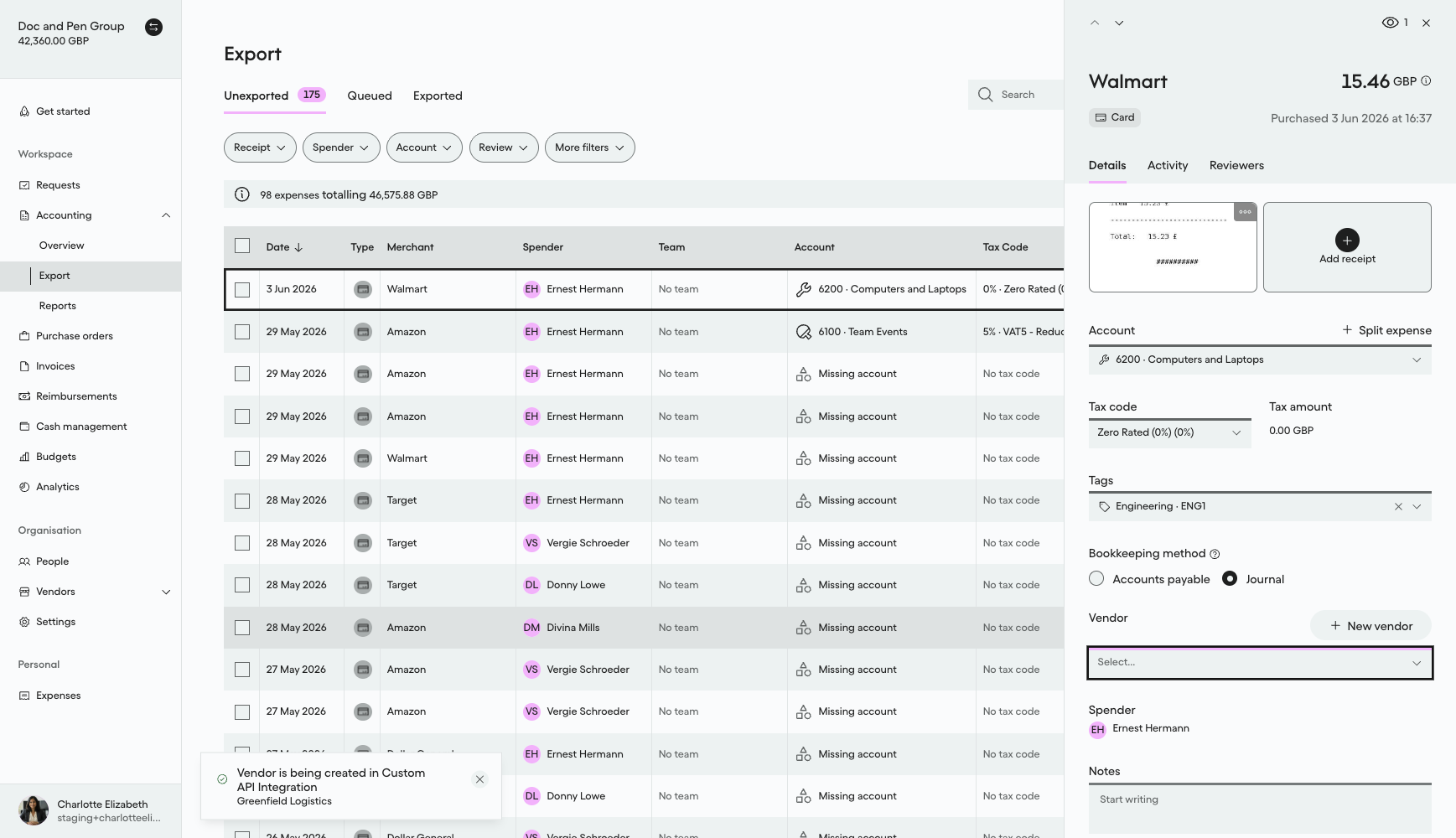This screenshot has width=1456, height=838.
Task: Click the Bookkeeping method help icon
Action: [1215, 554]
